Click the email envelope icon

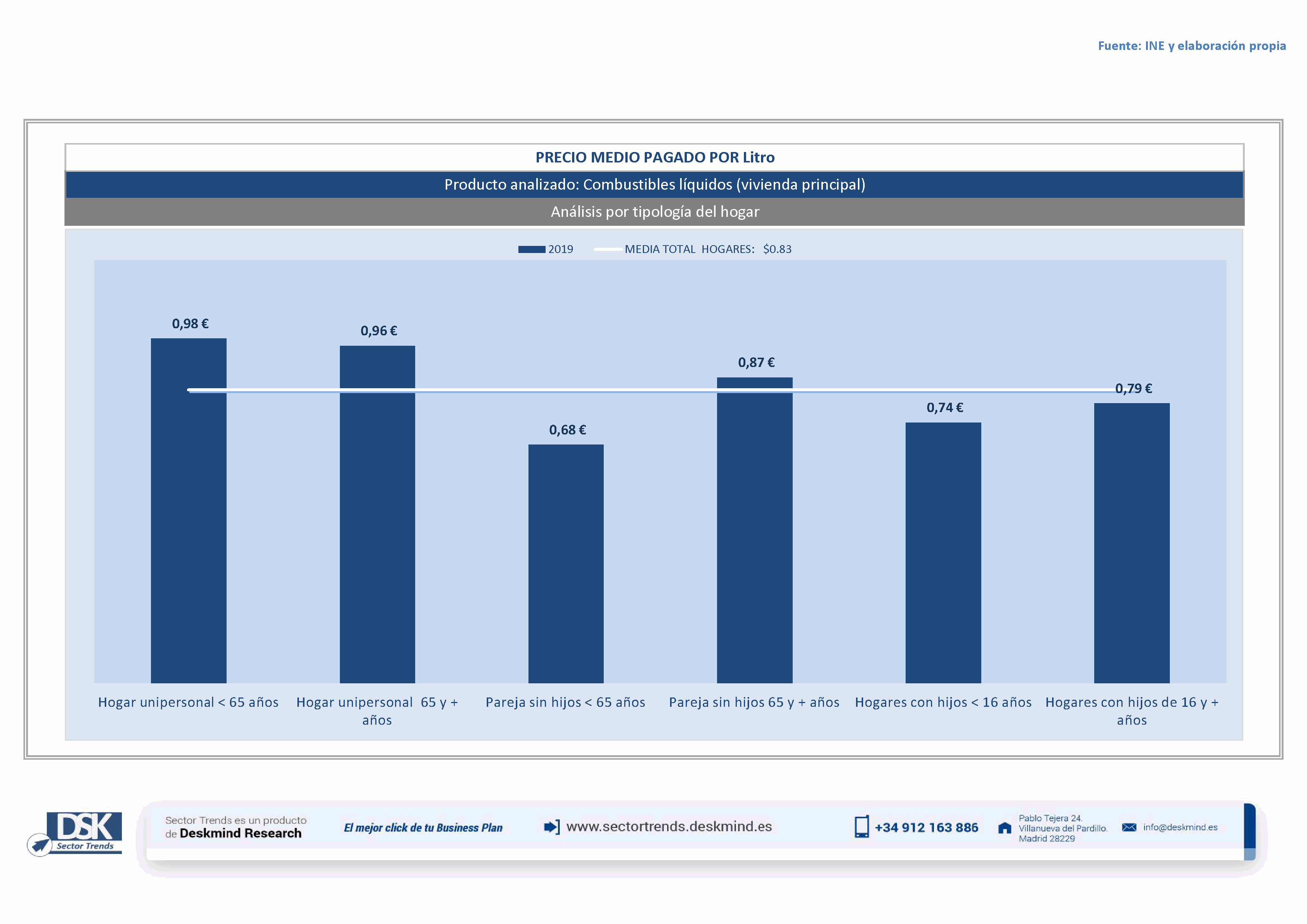tap(1129, 827)
